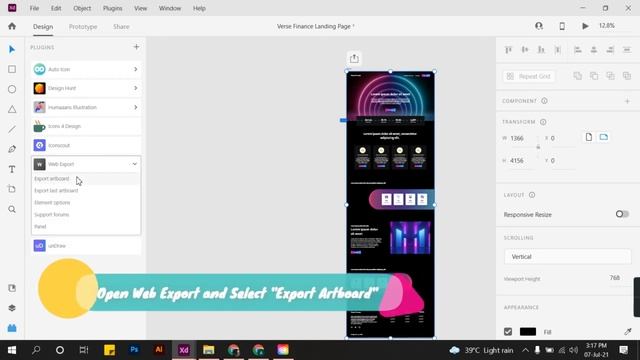Open the Libraries panel icon
The width and height of the screenshot is (640, 360).
pyautogui.click(x=12, y=288)
